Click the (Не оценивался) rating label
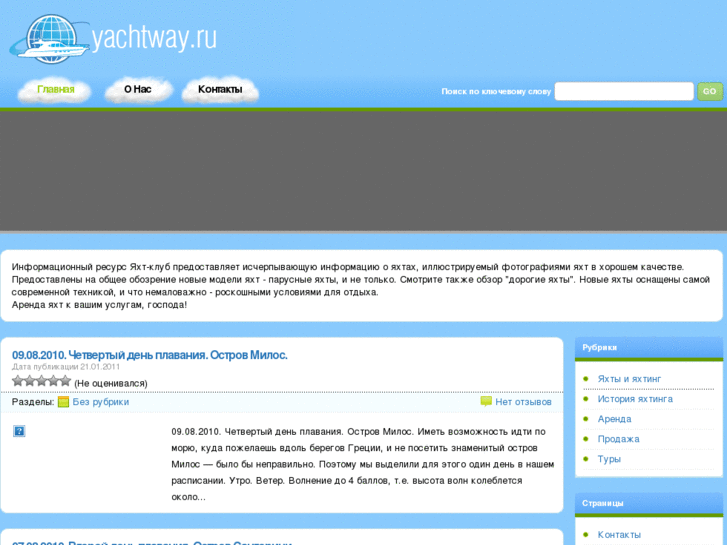Viewport: 727px width, 545px height. pos(111,384)
